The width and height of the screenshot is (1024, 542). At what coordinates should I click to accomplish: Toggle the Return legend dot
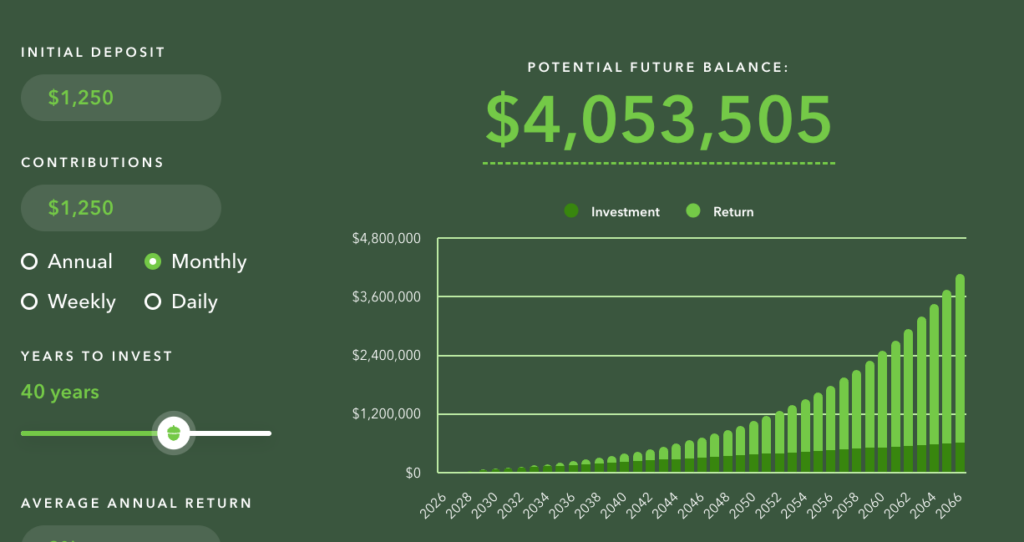pos(693,211)
